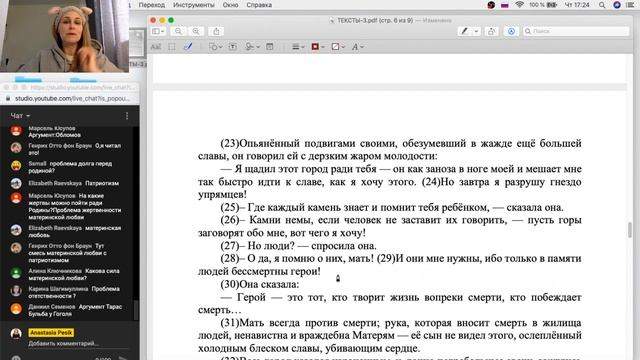
Task: Click the lock icon beside studio.youtube.com
Action: click(8, 99)
